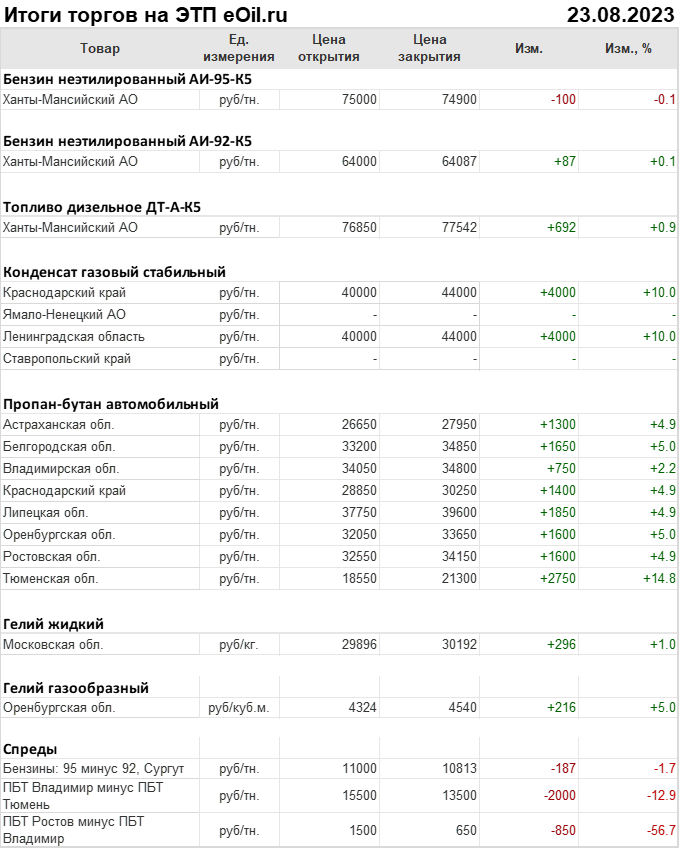Select the 'Цена открытия' column header
Screen dimensions: 680x849
[328, 48]
